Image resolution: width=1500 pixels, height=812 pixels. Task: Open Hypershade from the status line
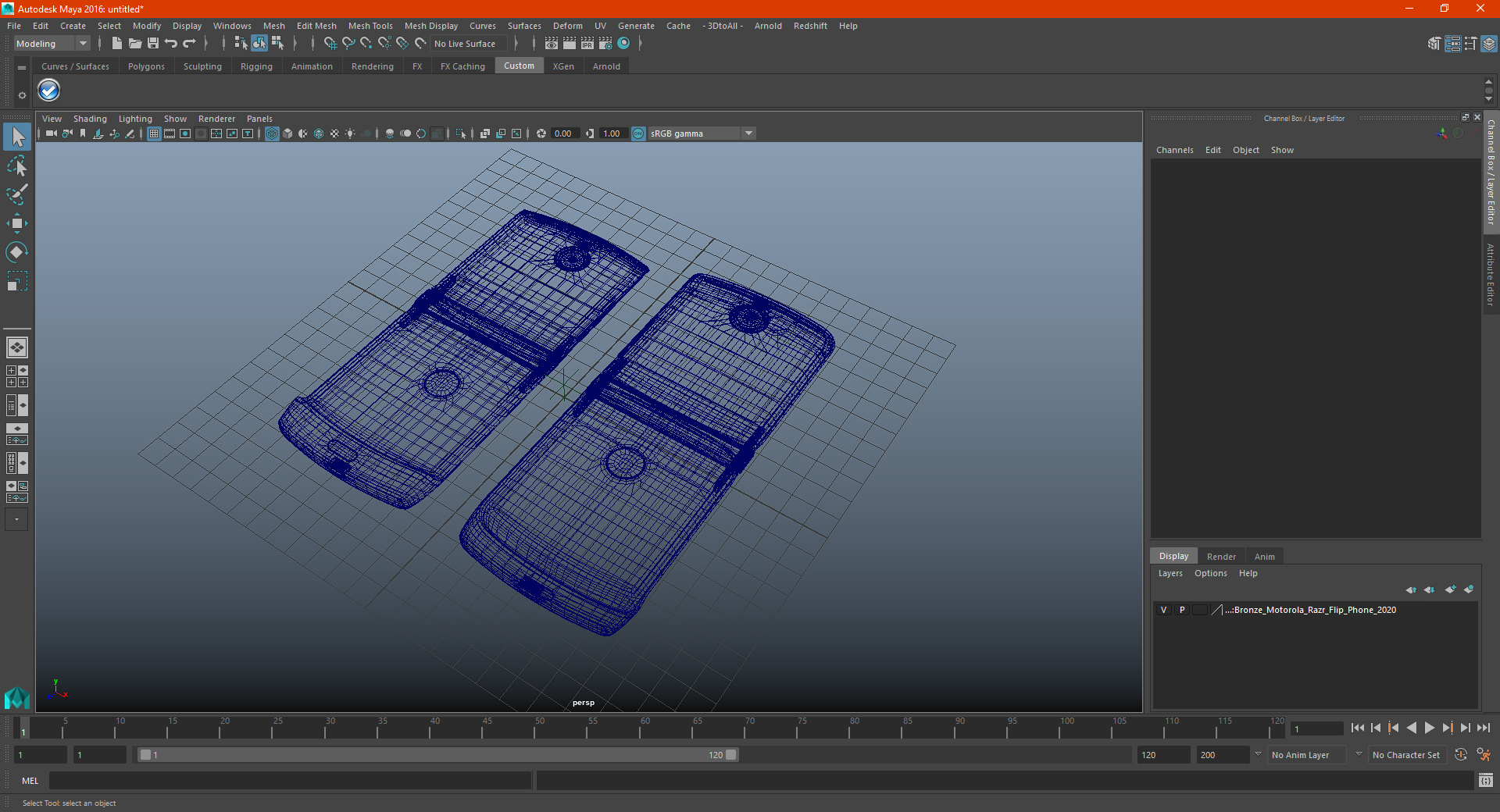pos(624,44)
